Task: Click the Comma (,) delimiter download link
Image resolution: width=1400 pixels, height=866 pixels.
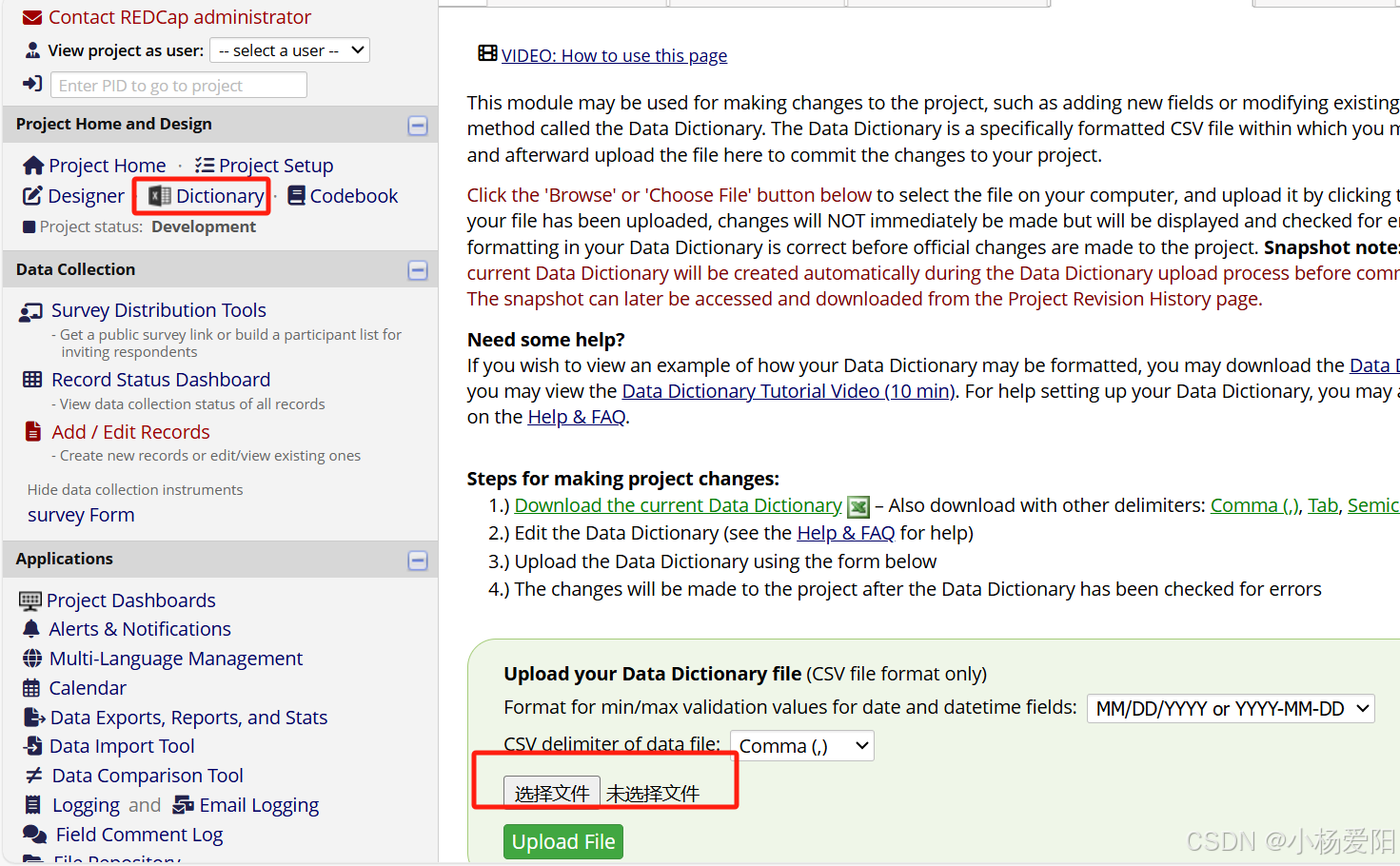Action: 1254,505
